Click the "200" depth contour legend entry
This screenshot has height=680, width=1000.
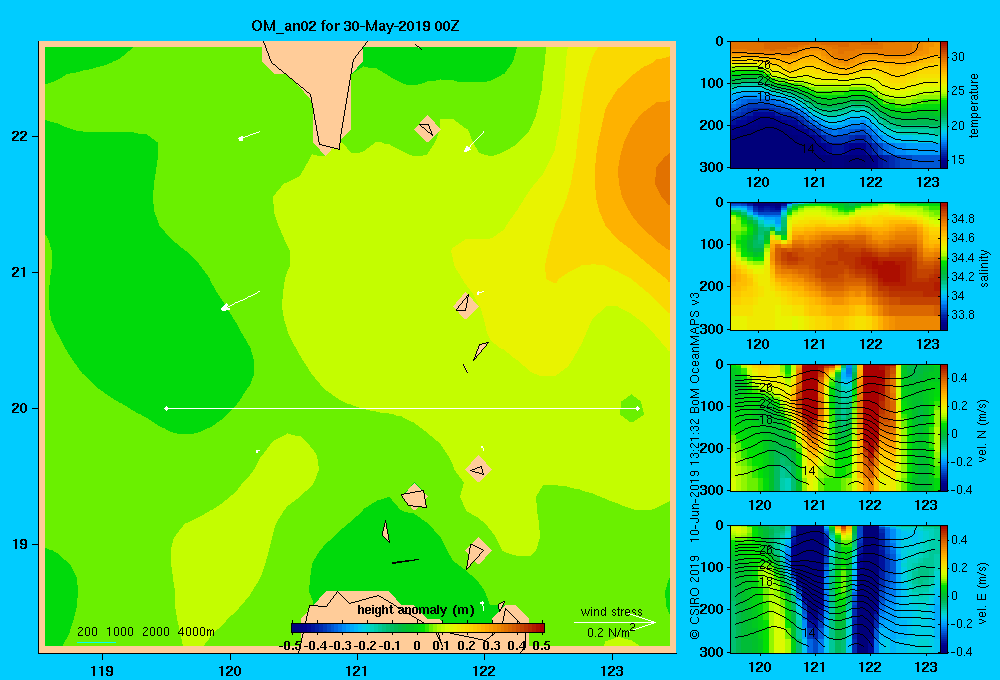coord(87,632)
